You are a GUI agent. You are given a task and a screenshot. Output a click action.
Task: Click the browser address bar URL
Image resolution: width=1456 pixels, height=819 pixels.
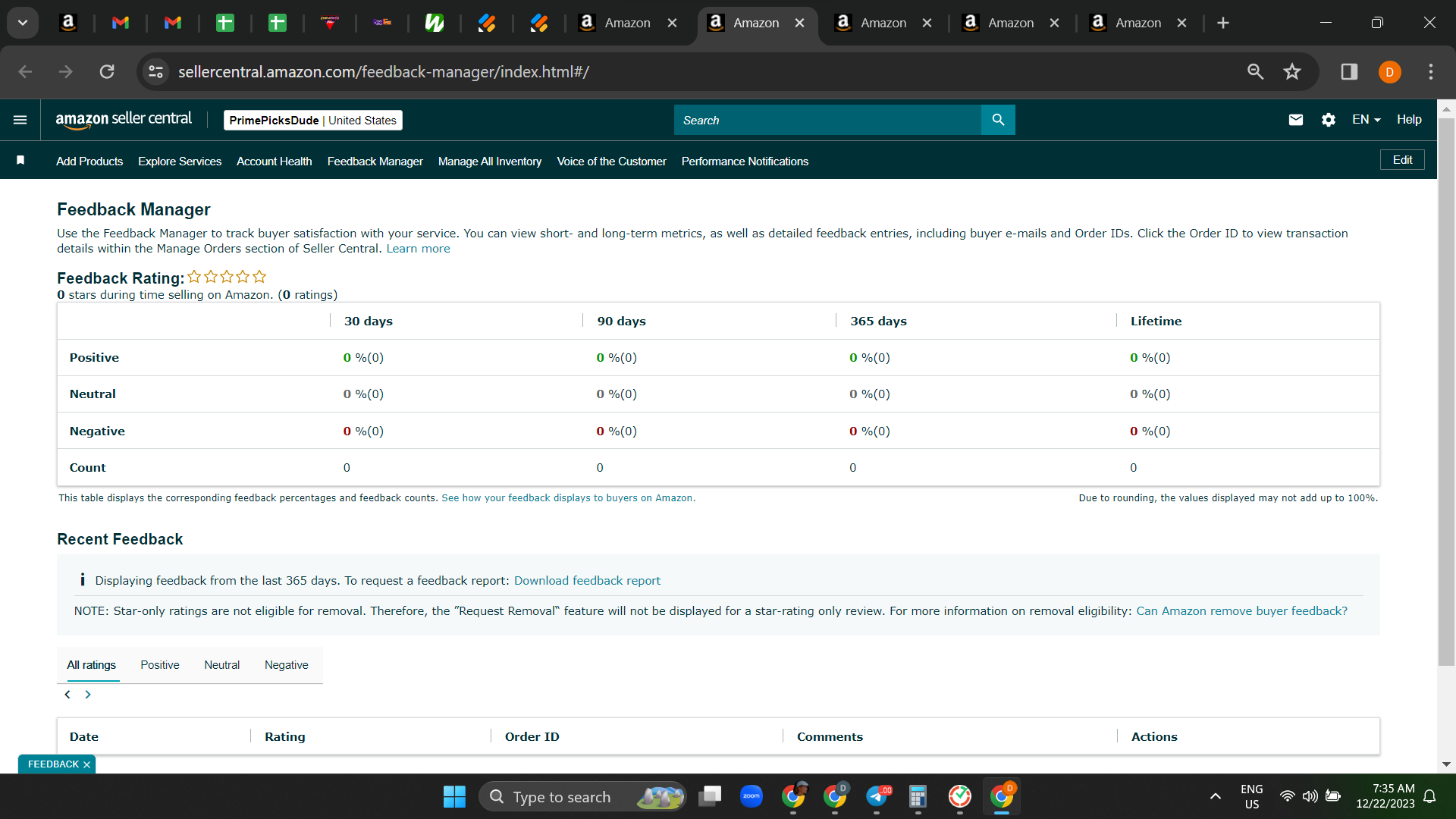pos(384,71)
